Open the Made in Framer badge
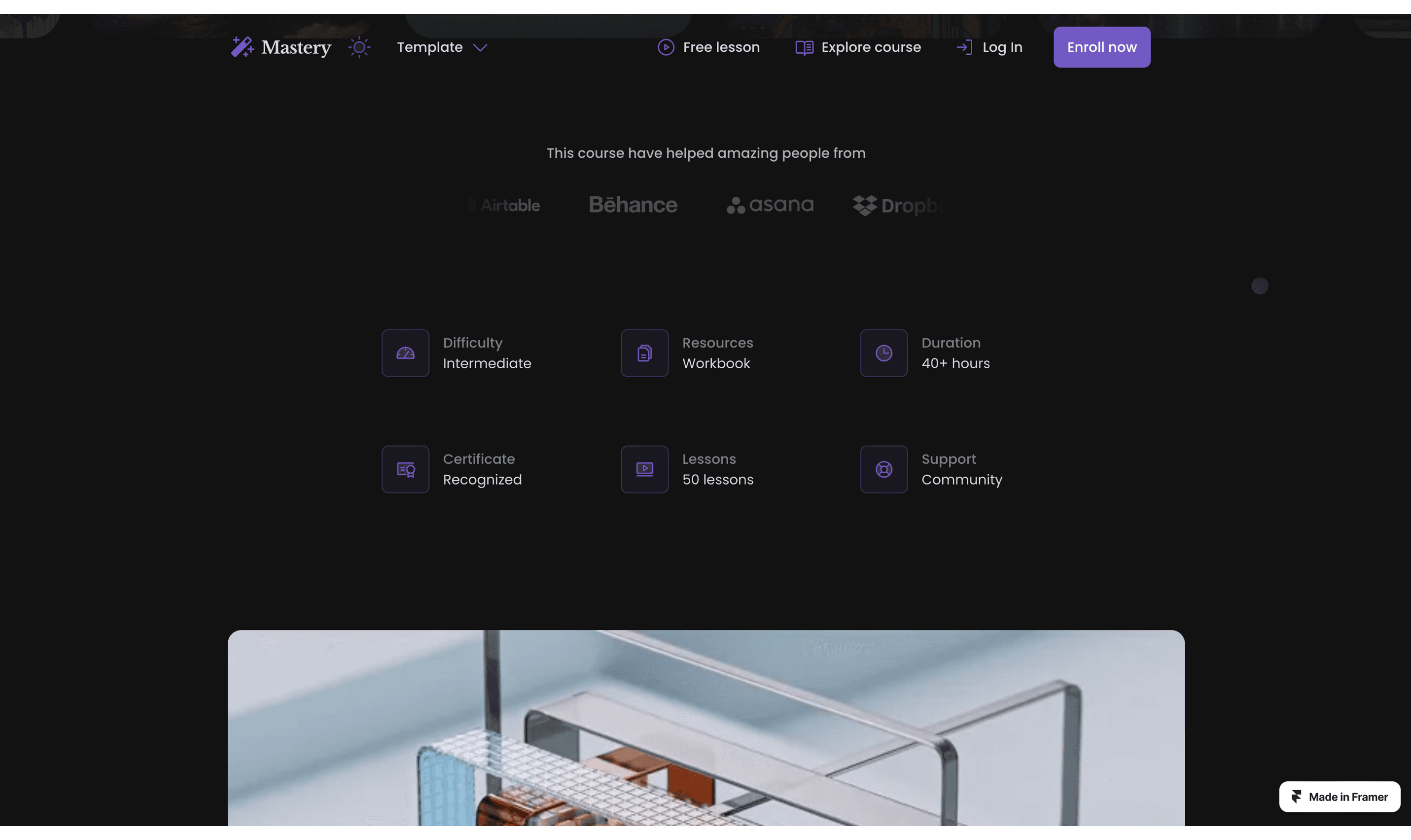The height and width of the screenshot is (840, 1411). pos(1339,797)
